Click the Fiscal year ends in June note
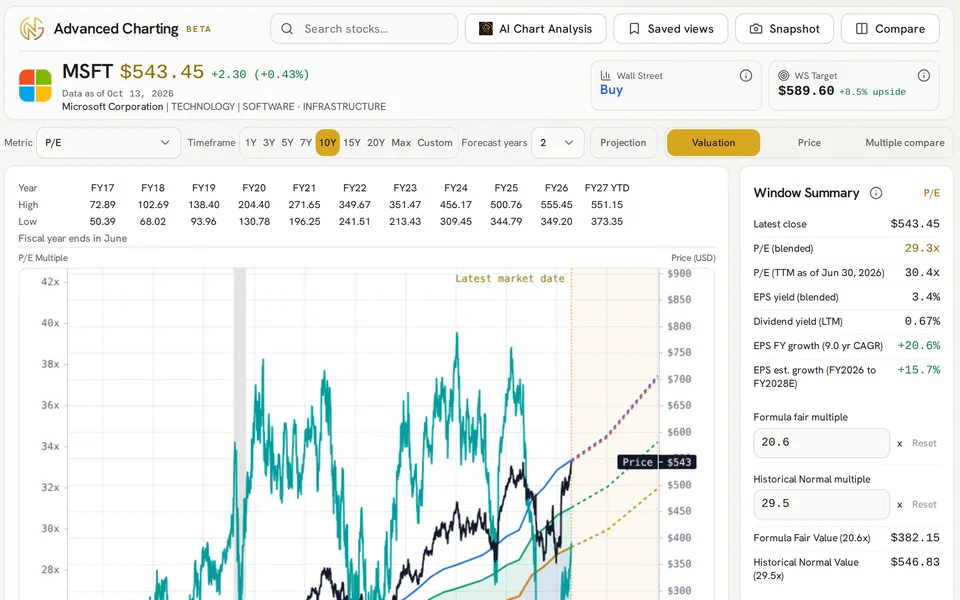 [73, 239]
